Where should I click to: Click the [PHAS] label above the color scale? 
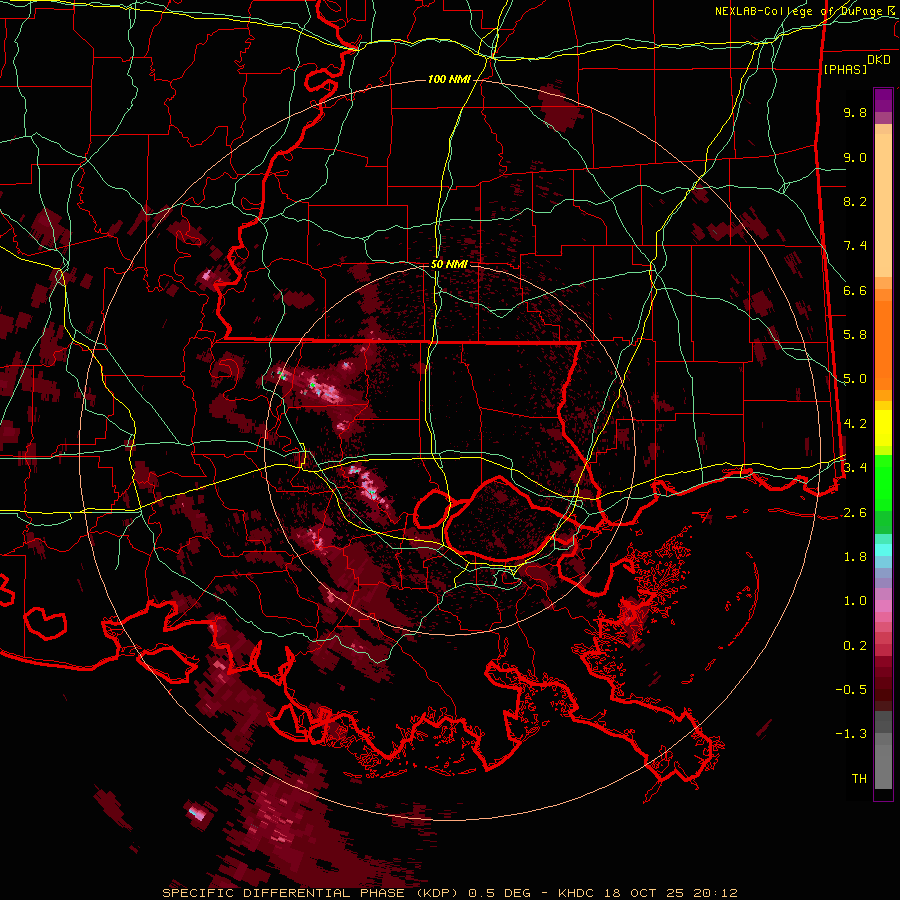pos(845,69)
